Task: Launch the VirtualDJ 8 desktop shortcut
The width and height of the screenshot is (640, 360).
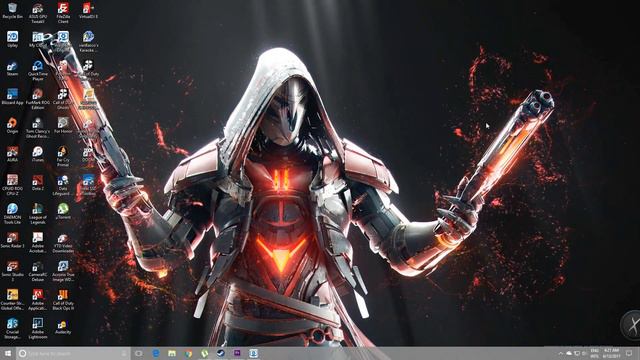Action: point(88,11)
